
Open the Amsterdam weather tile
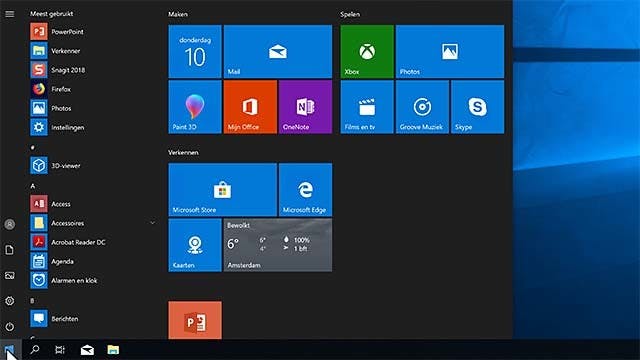tap(278, 245)
